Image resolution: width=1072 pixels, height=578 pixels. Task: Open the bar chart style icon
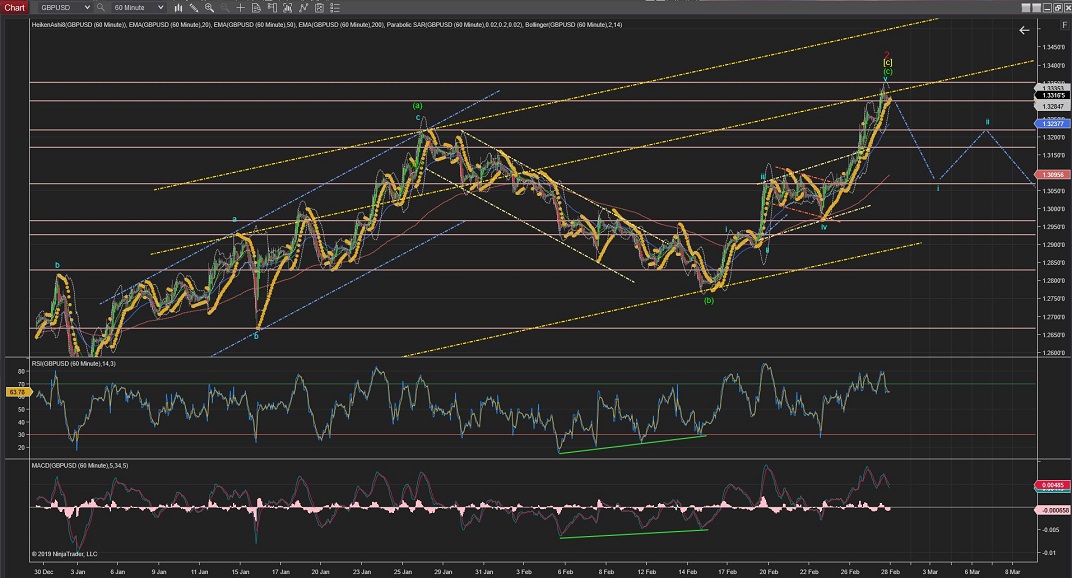pos(178,7)
